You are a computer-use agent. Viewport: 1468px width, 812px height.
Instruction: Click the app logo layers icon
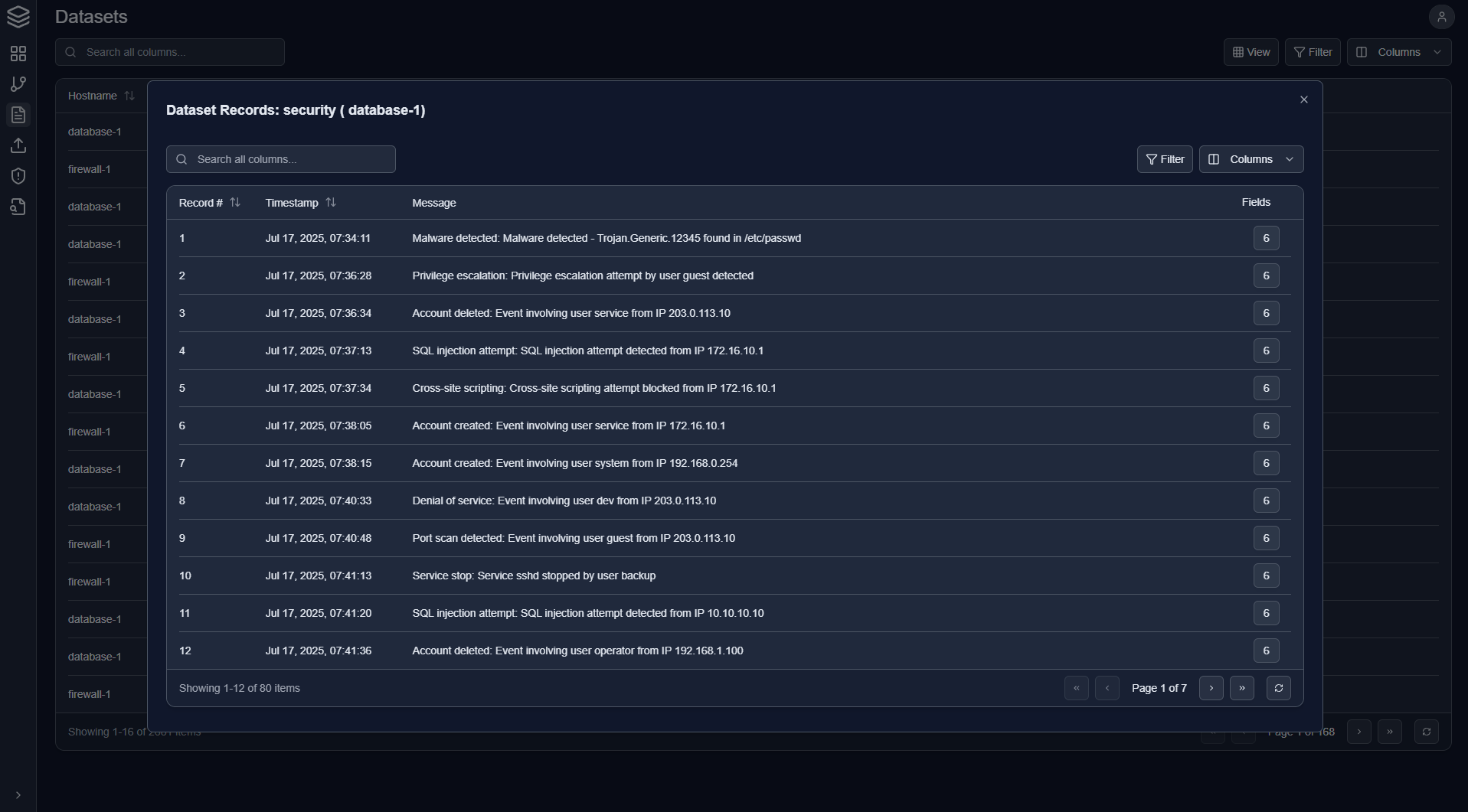tap(18, 16)
